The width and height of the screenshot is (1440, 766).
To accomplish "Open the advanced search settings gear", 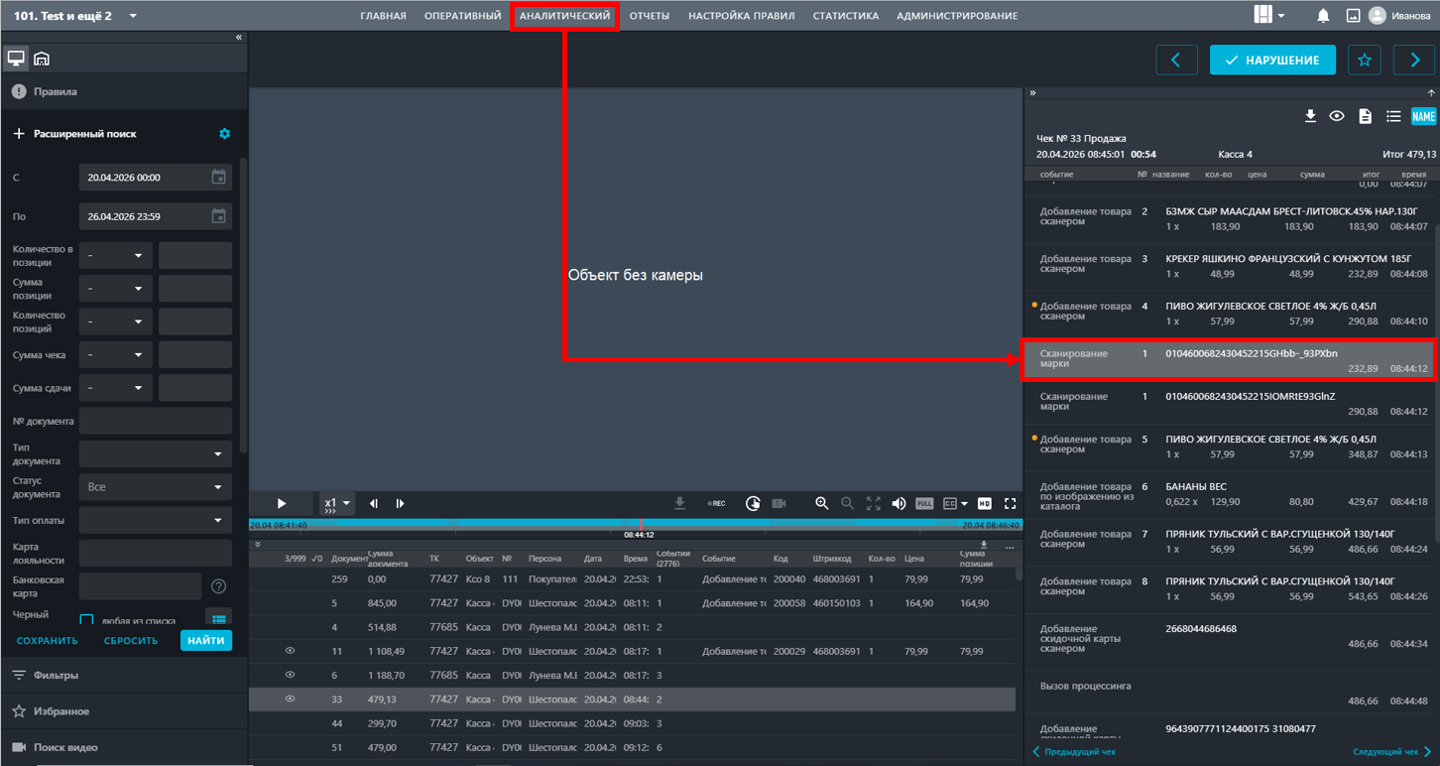I will 225,134.
